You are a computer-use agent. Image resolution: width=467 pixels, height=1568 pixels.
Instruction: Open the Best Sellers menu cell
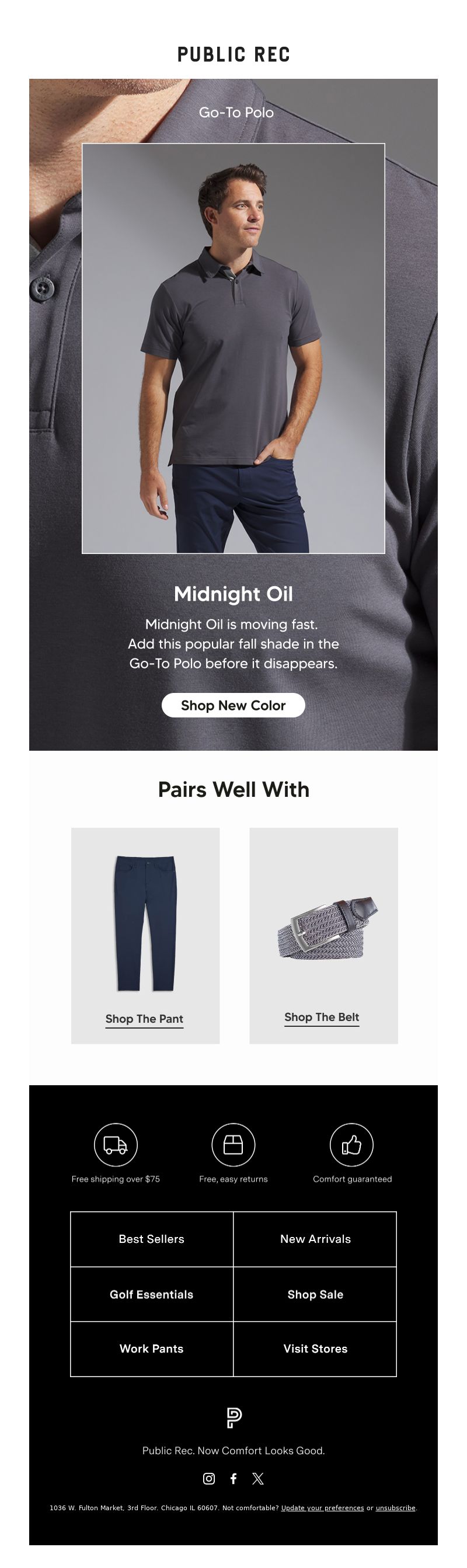pos(152,1239)
